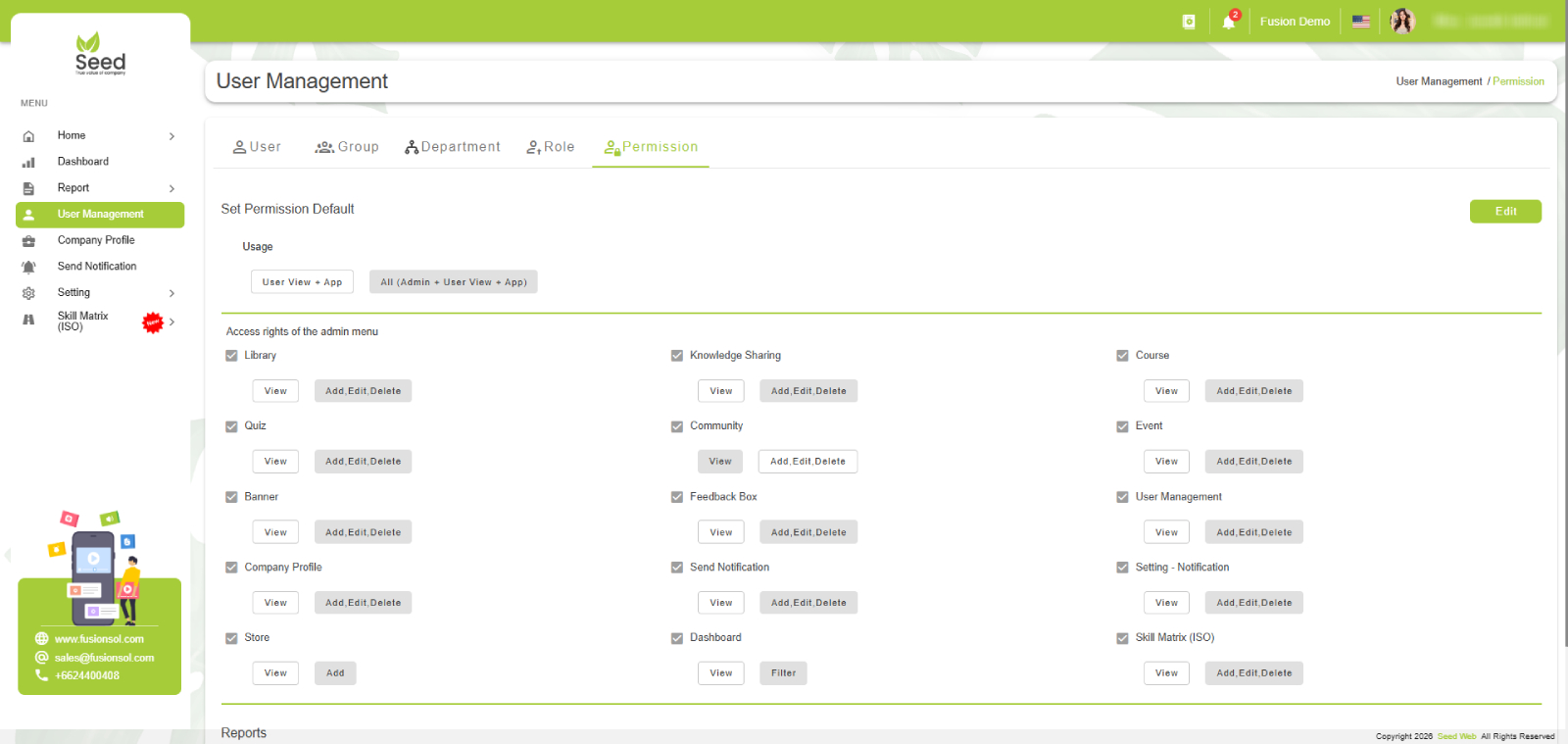Click View under Setting - Notification

tap(1166, 603)
